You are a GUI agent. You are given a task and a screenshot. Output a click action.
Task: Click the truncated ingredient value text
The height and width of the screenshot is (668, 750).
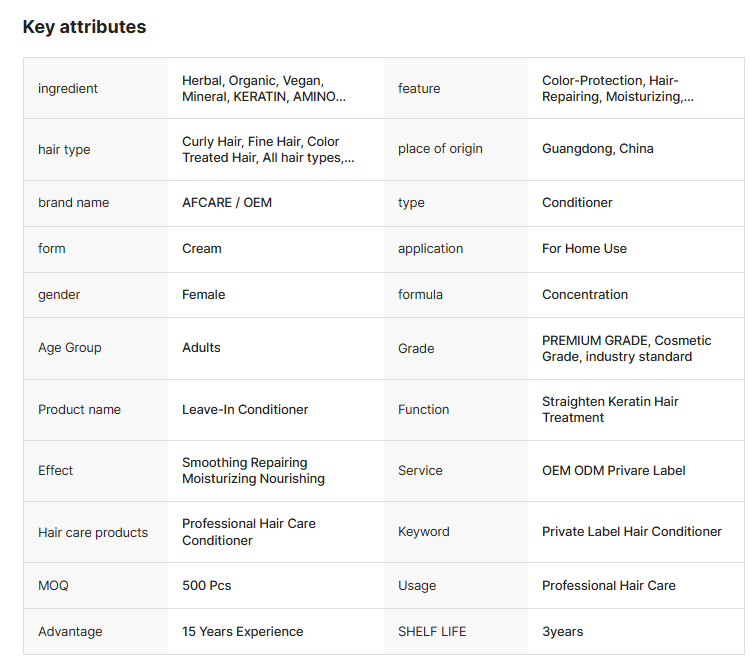point(264,89)
